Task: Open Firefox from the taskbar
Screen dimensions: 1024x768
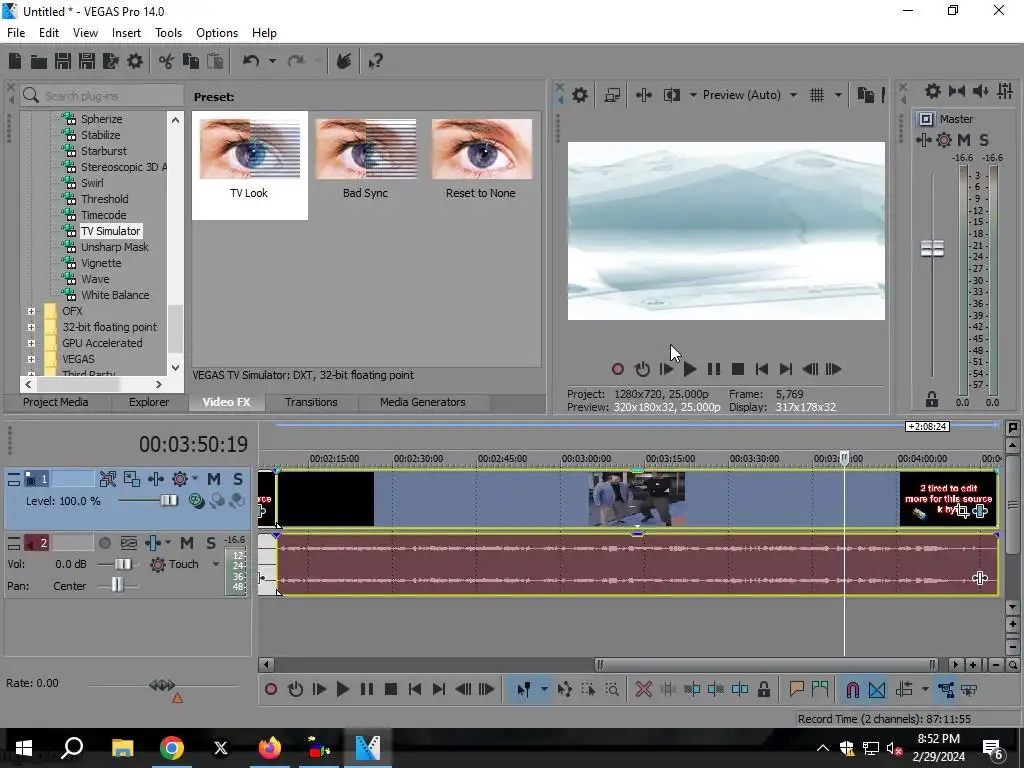Action: tap(270, 747)
